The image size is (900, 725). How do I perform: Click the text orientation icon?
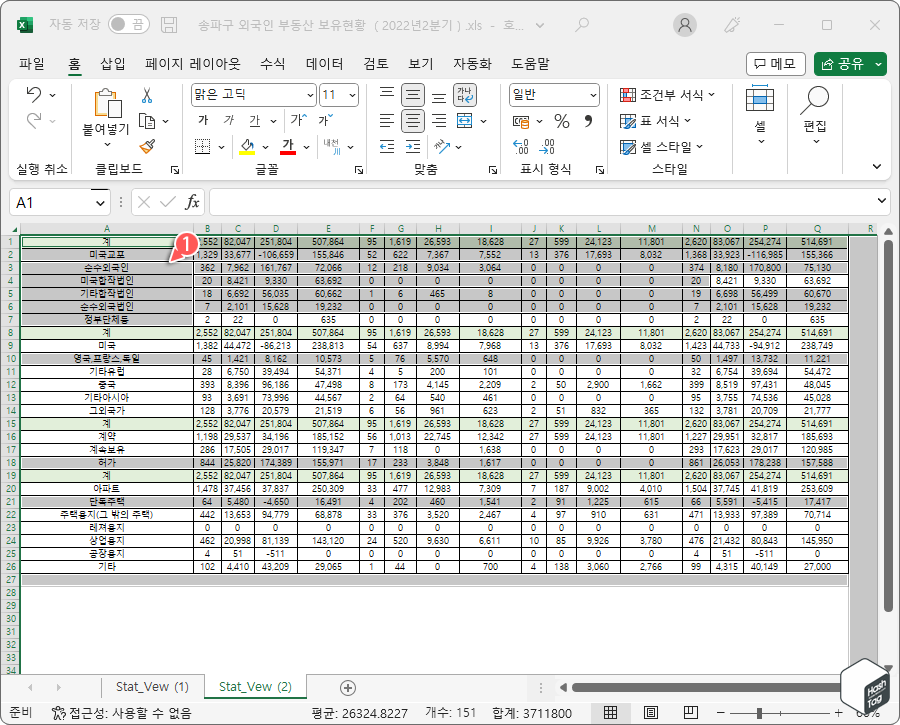(x=442, y=147)
